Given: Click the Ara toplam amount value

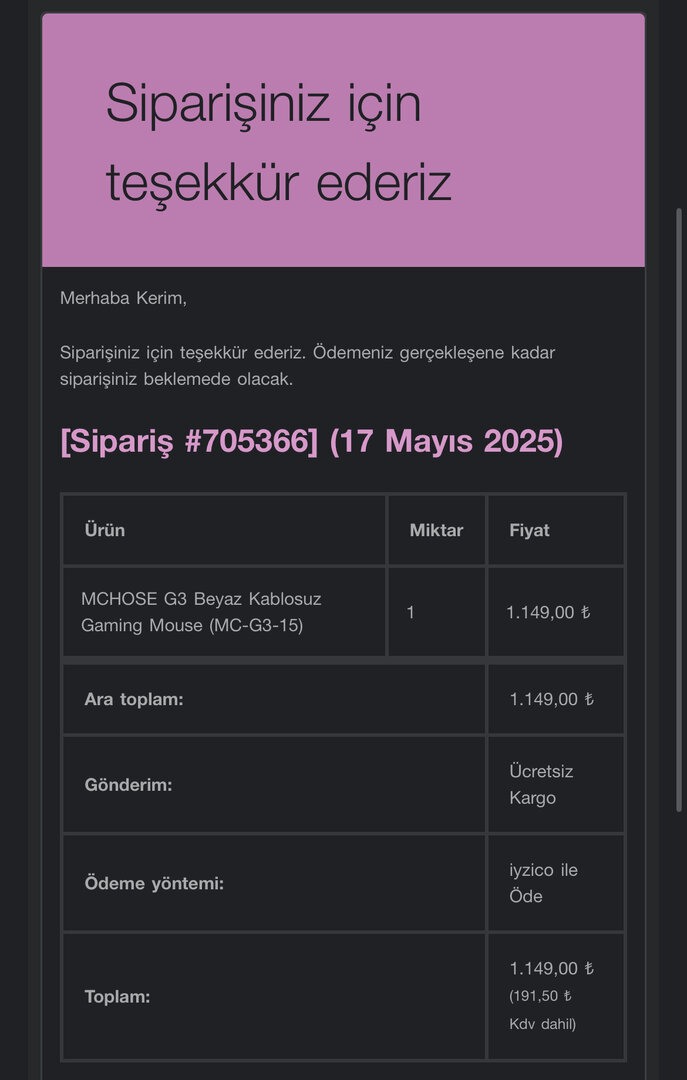Looking at the screenshot, I should tap(551, 699).
